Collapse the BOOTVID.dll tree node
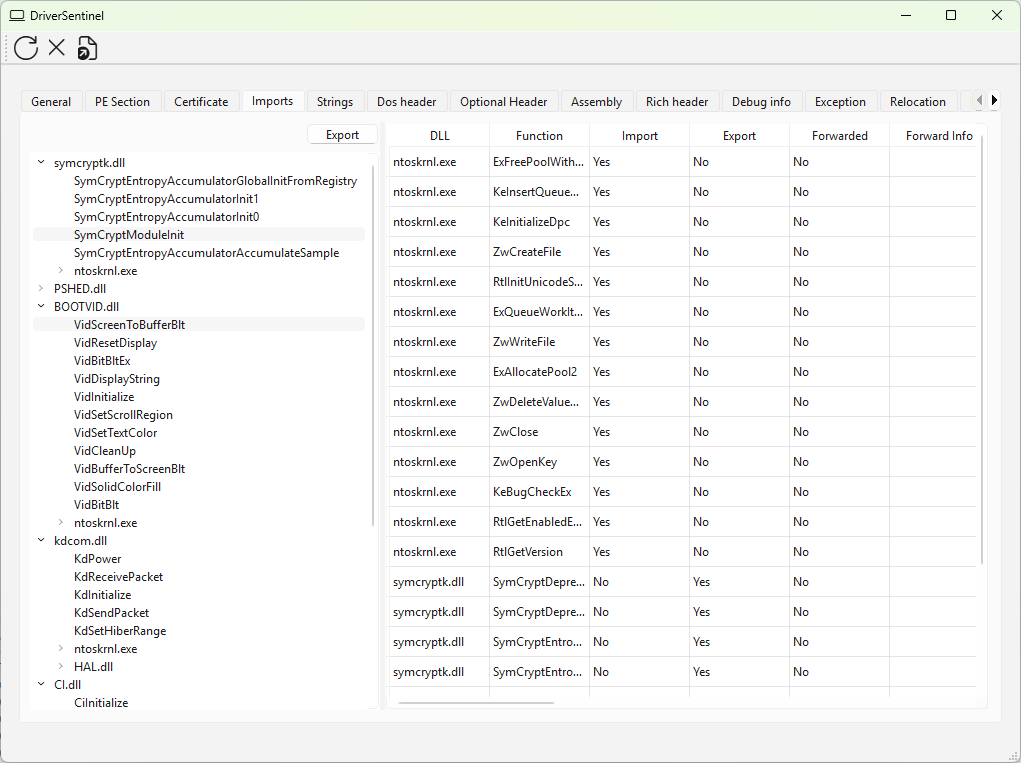The height and width of the screenshot is (763, 1021). tap(41, 306)
